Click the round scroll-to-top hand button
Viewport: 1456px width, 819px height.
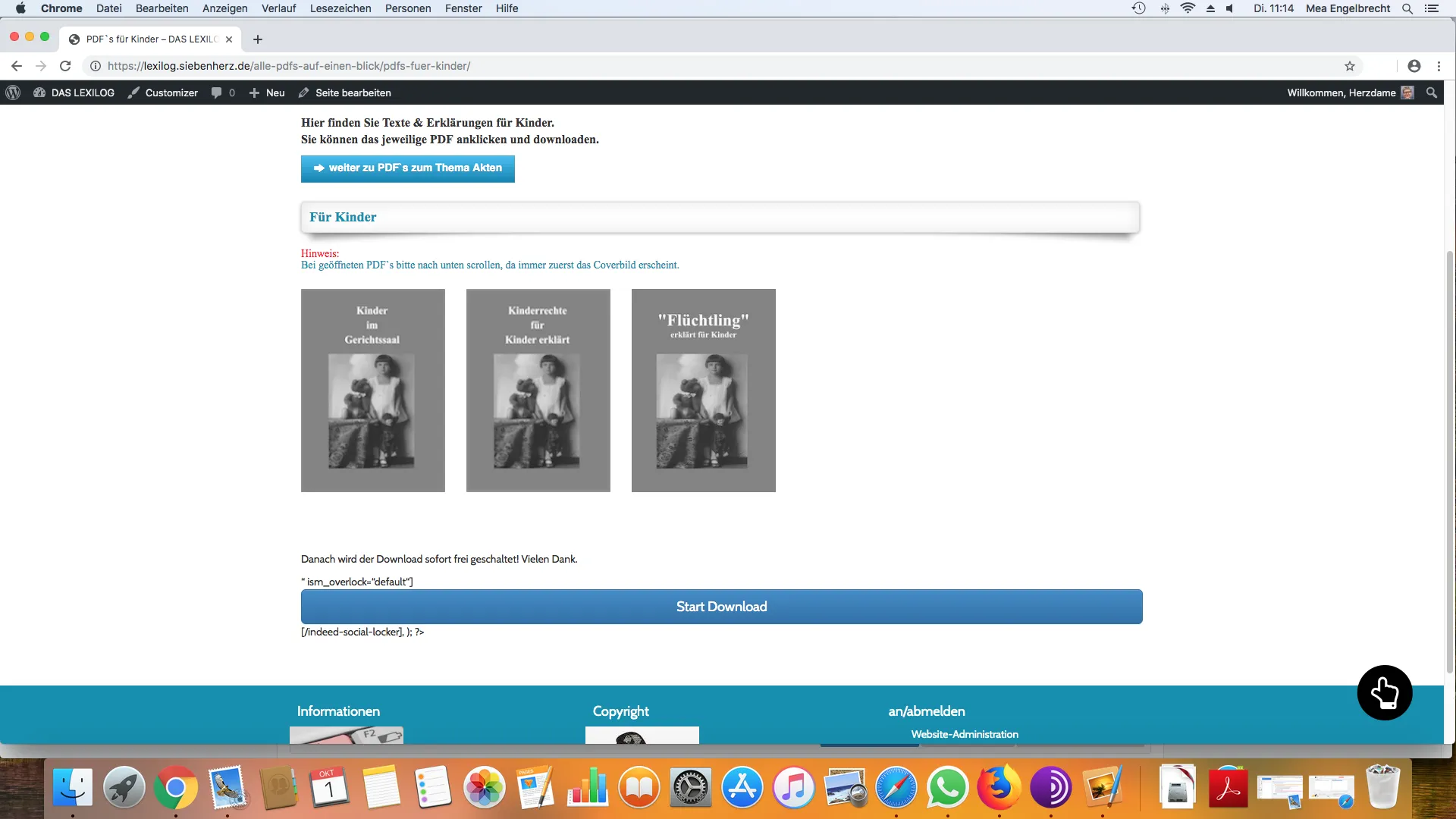pos(1385,692)
